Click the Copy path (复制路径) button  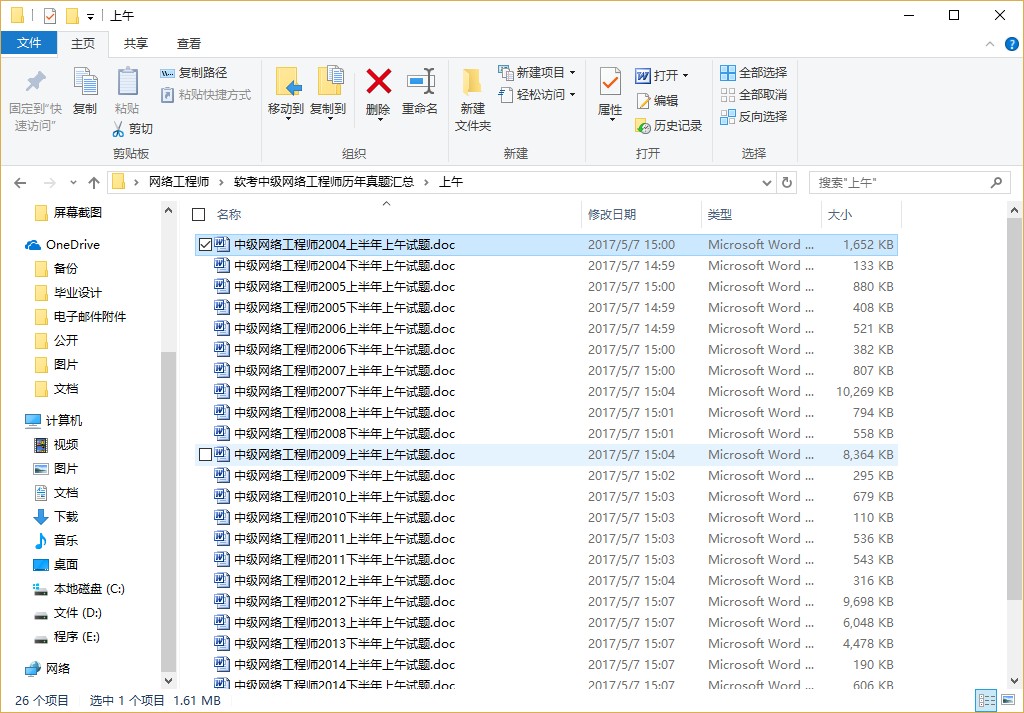pos(194,72)
